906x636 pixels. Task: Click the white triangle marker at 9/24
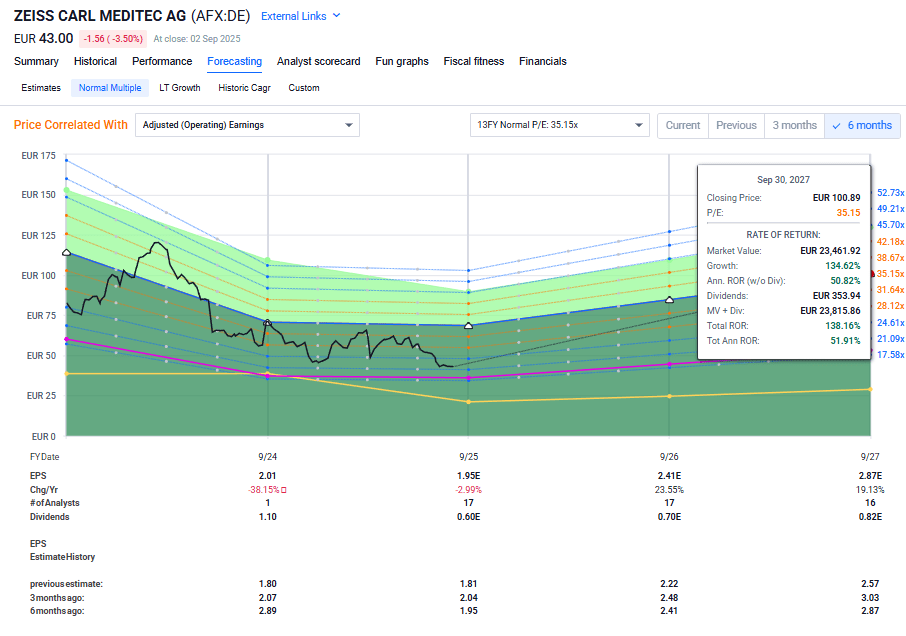tap(267, 323)
